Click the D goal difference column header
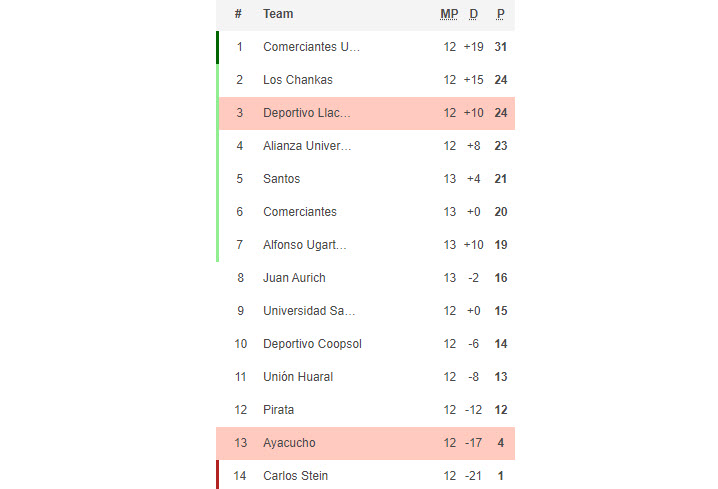This screenshot has height=489, width=718. tap(474, 14)
